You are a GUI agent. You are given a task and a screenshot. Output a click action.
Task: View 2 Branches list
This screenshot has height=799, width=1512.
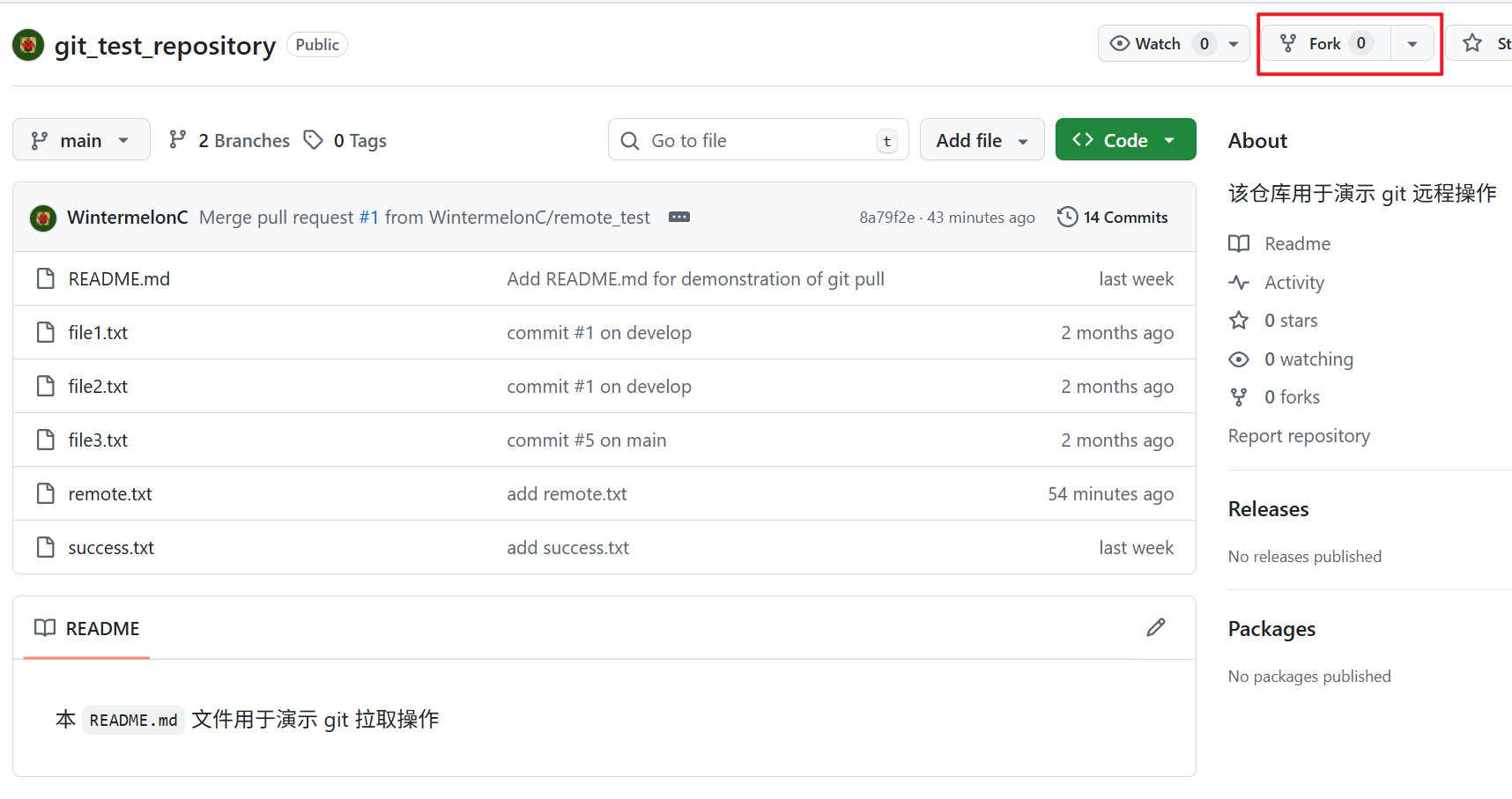(x=230, y=141)
